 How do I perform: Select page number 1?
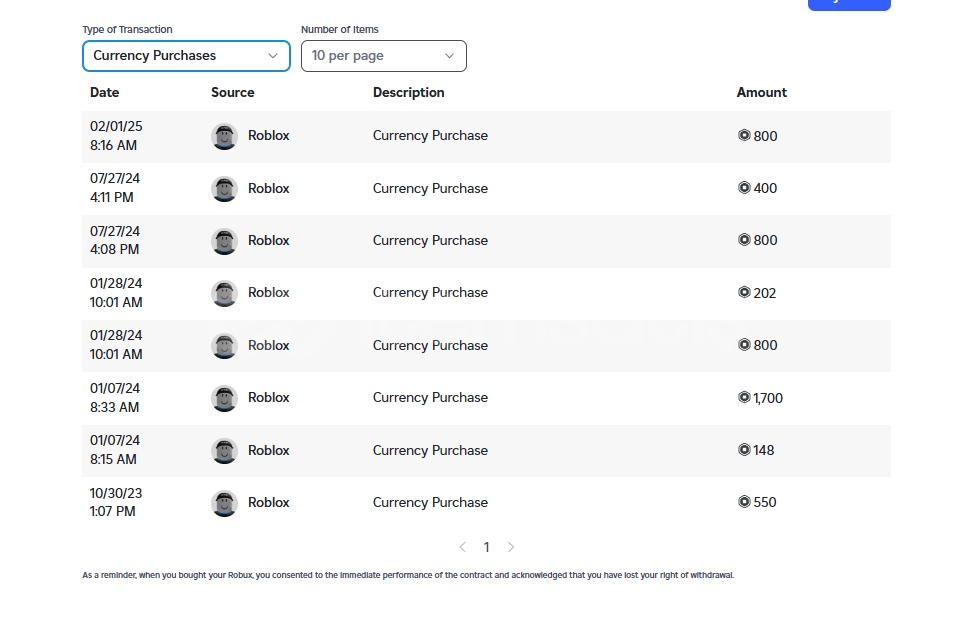tap(487, 547)
